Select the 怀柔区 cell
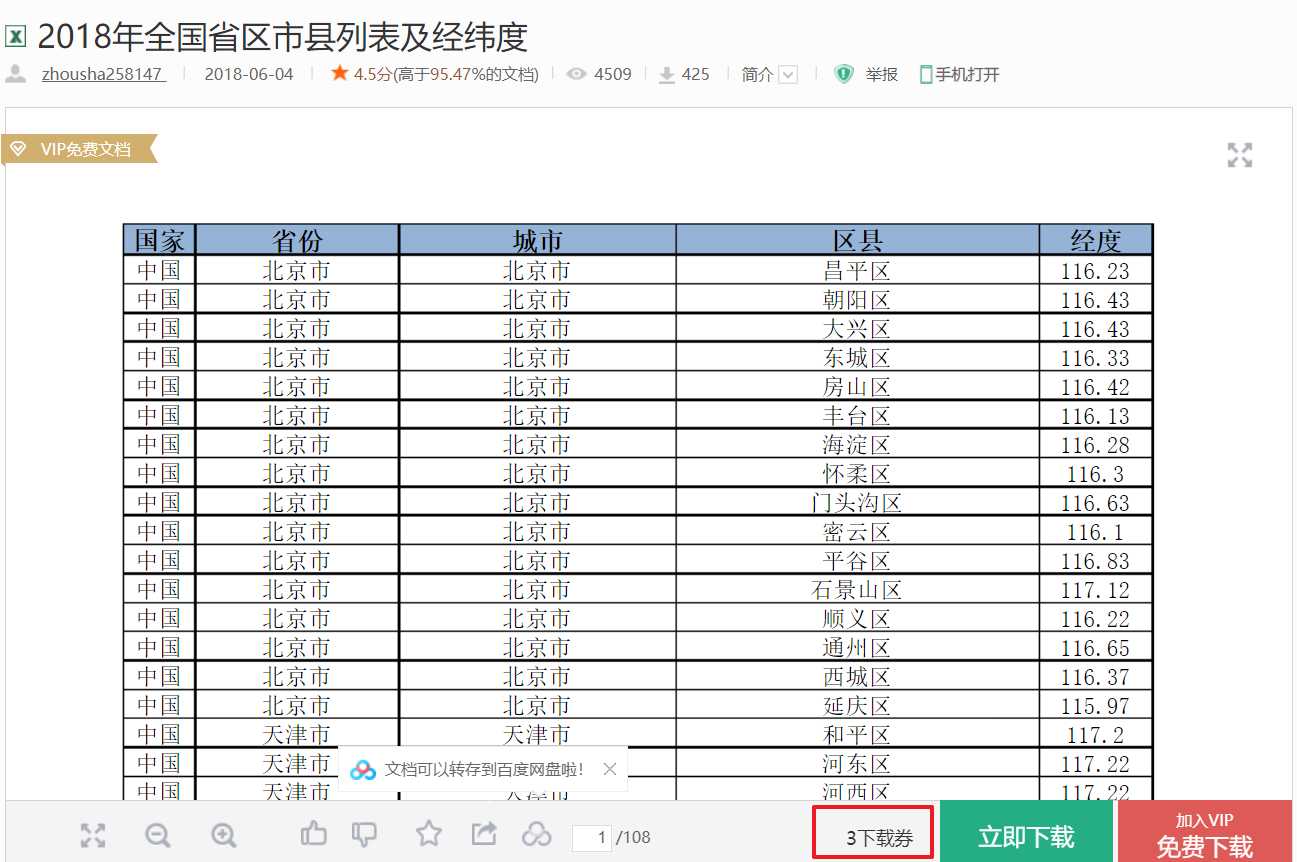This screenshot has width=1297, height=862. pyautogui.click(x=857, y=474)
